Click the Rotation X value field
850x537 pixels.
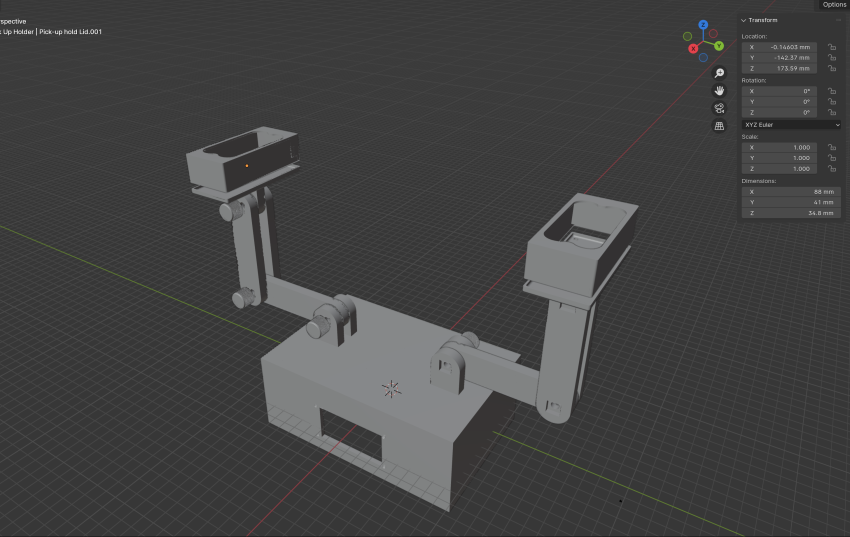pyautogui.click(x=779, y=91)
